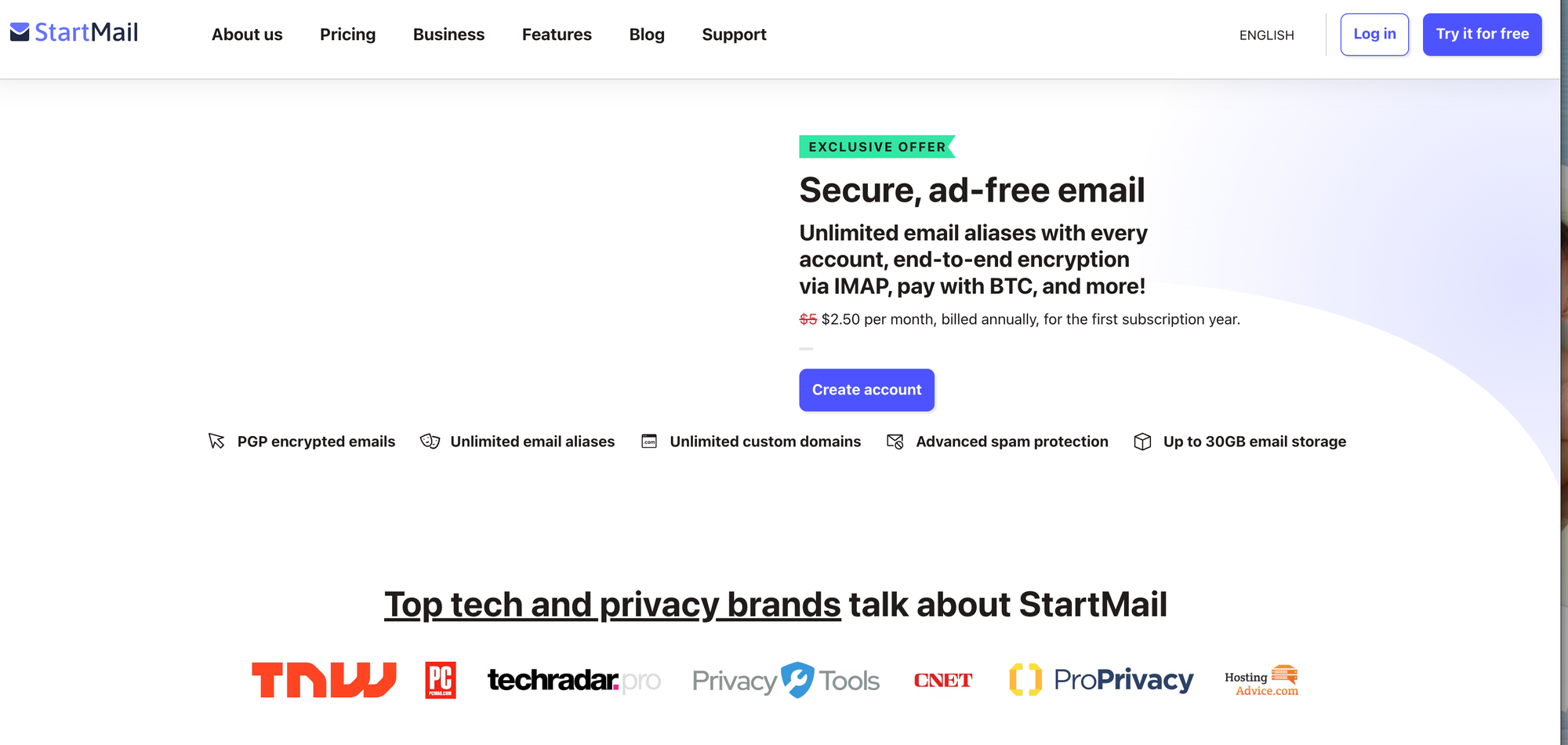Click the HostingAdvice.com logo
The width and height of the screenshot is (1568, 745).
tap(1261, 679)
